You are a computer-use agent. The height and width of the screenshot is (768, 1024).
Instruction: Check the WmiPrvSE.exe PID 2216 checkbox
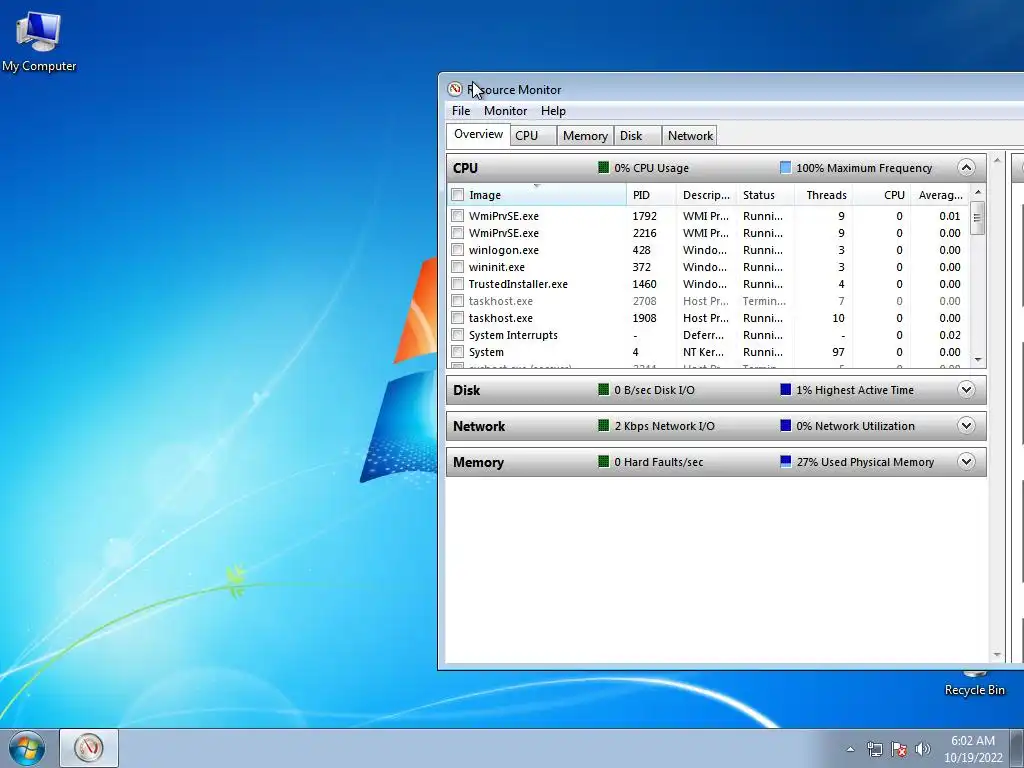pyautogui.click(x=457, y=232)
